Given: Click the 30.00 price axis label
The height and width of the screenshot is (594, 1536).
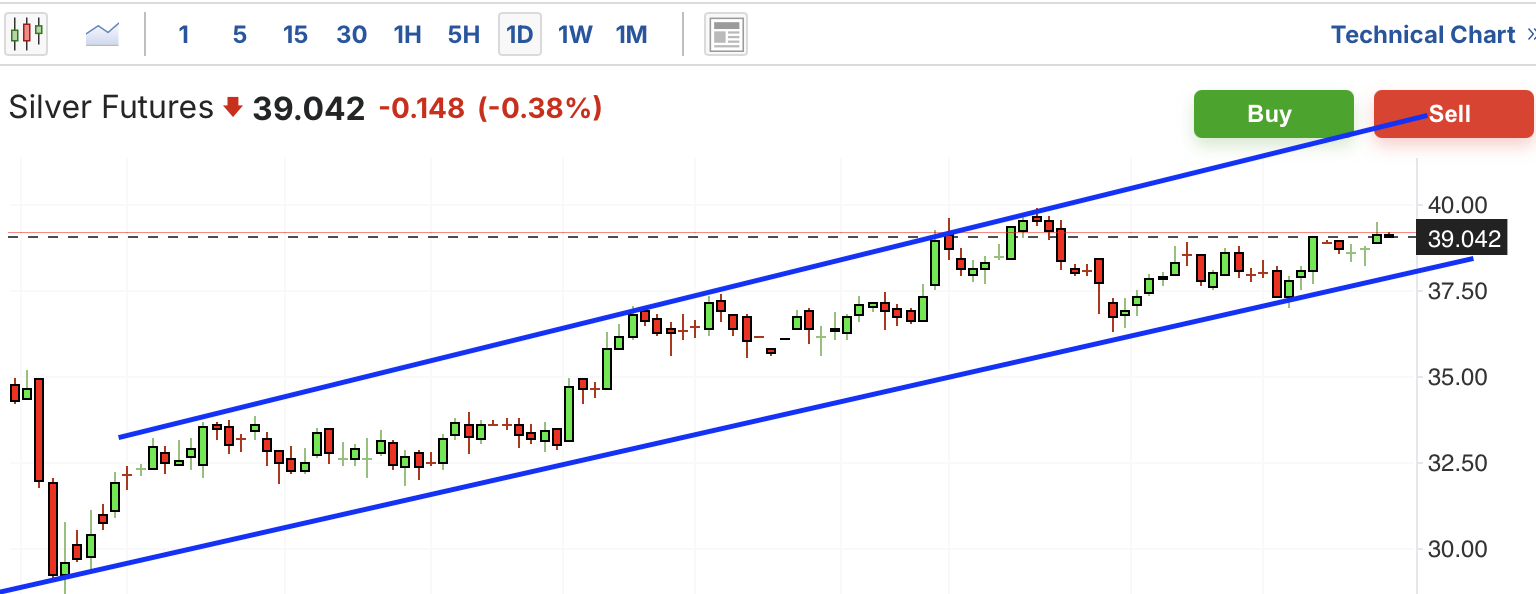Looking at the screenshot, I should [x=1458, y=549].
